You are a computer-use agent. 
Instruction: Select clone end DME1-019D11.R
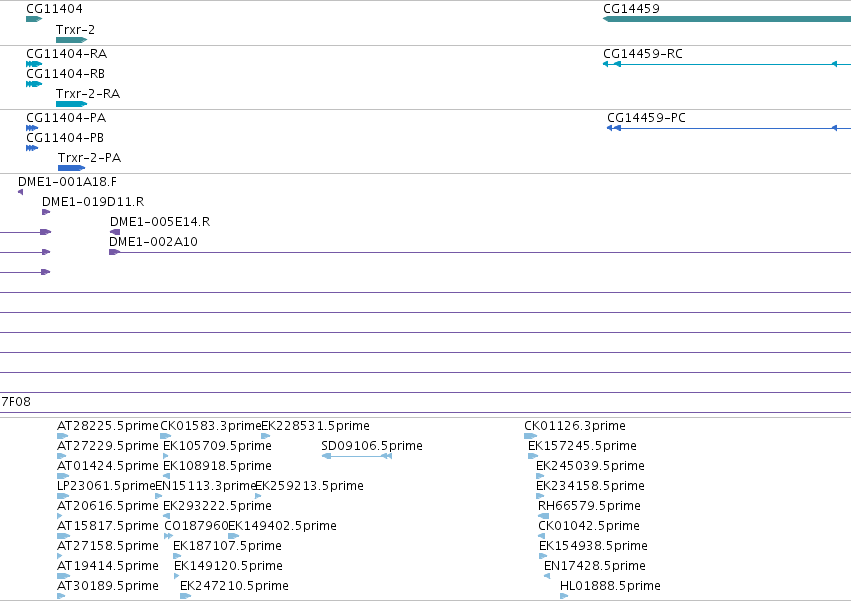point(93,202)
